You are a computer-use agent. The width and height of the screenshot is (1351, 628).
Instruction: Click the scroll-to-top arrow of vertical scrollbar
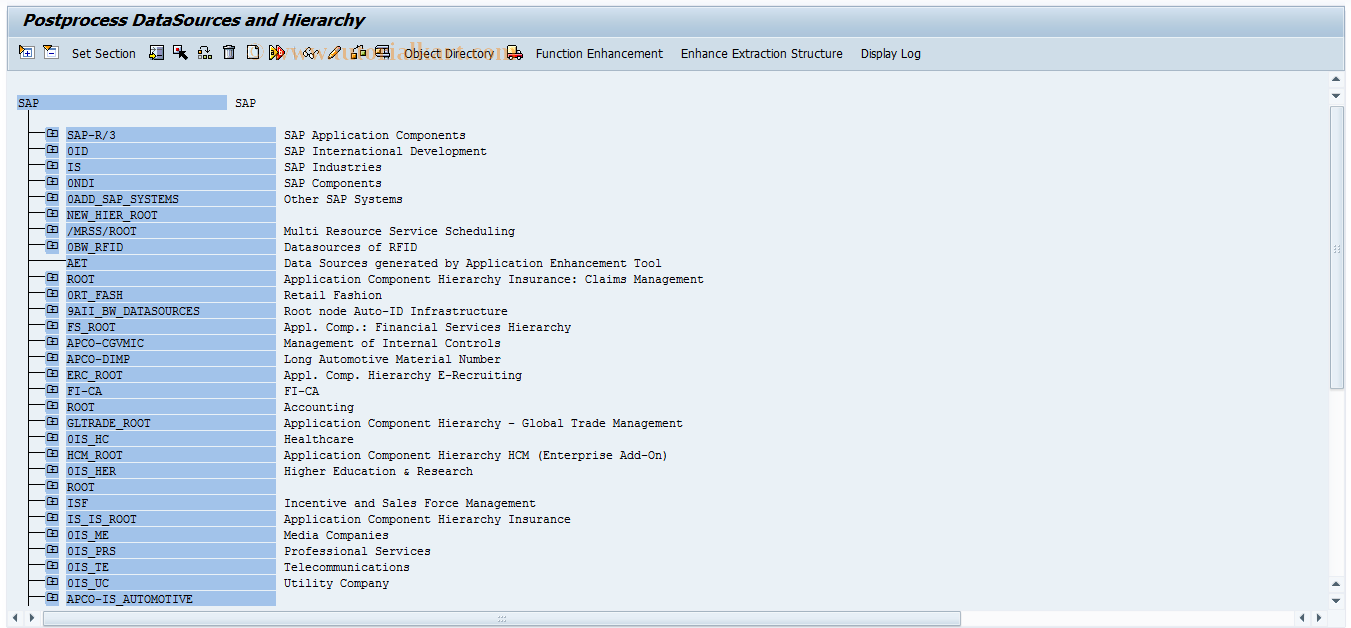(1337, 79)
